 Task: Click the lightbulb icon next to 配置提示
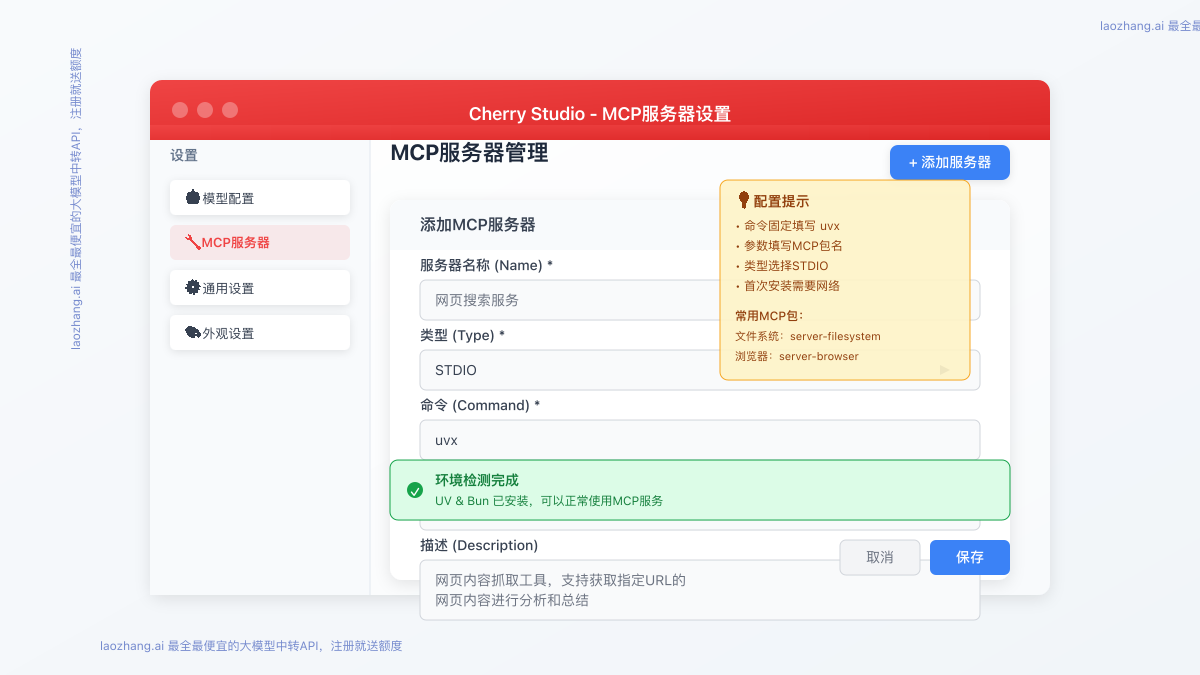744,200
